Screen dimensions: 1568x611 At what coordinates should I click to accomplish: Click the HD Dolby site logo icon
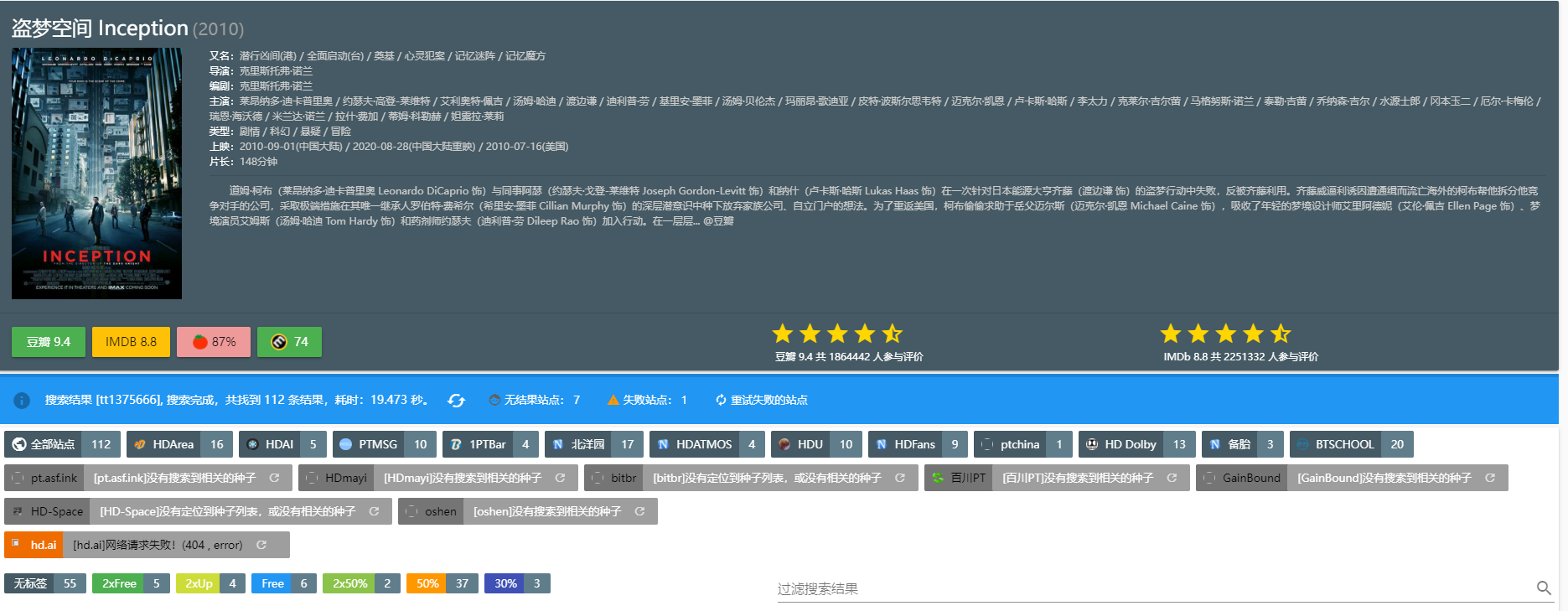1092,444
